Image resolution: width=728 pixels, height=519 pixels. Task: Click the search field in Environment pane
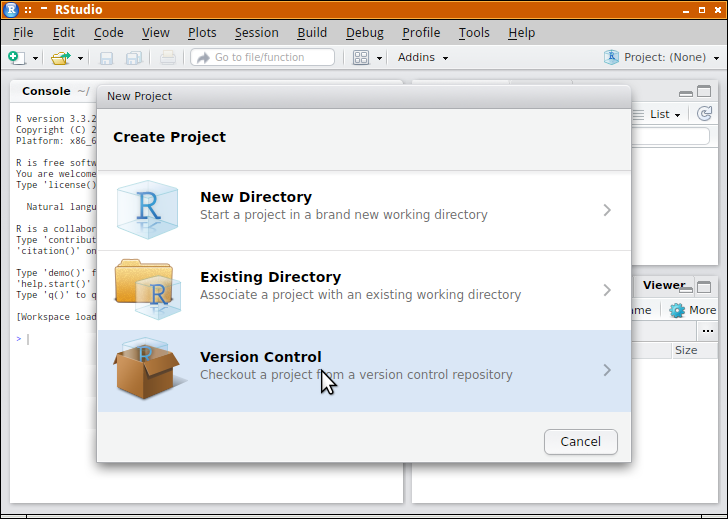(x=670, y=136)
